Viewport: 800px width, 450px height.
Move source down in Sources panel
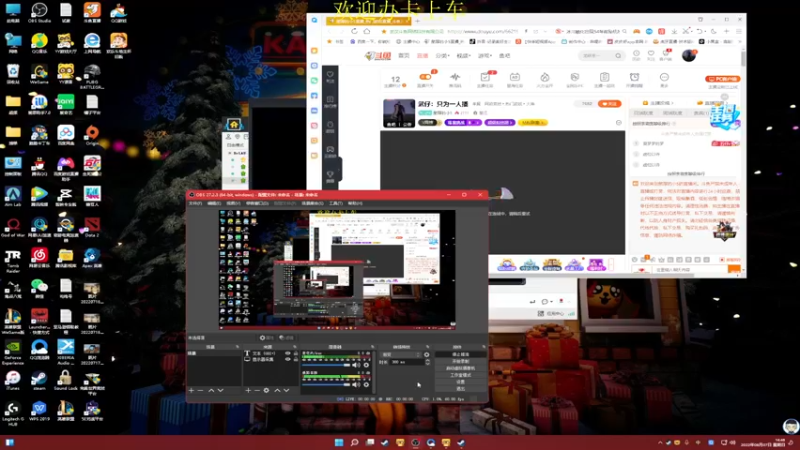pos(286,390)
